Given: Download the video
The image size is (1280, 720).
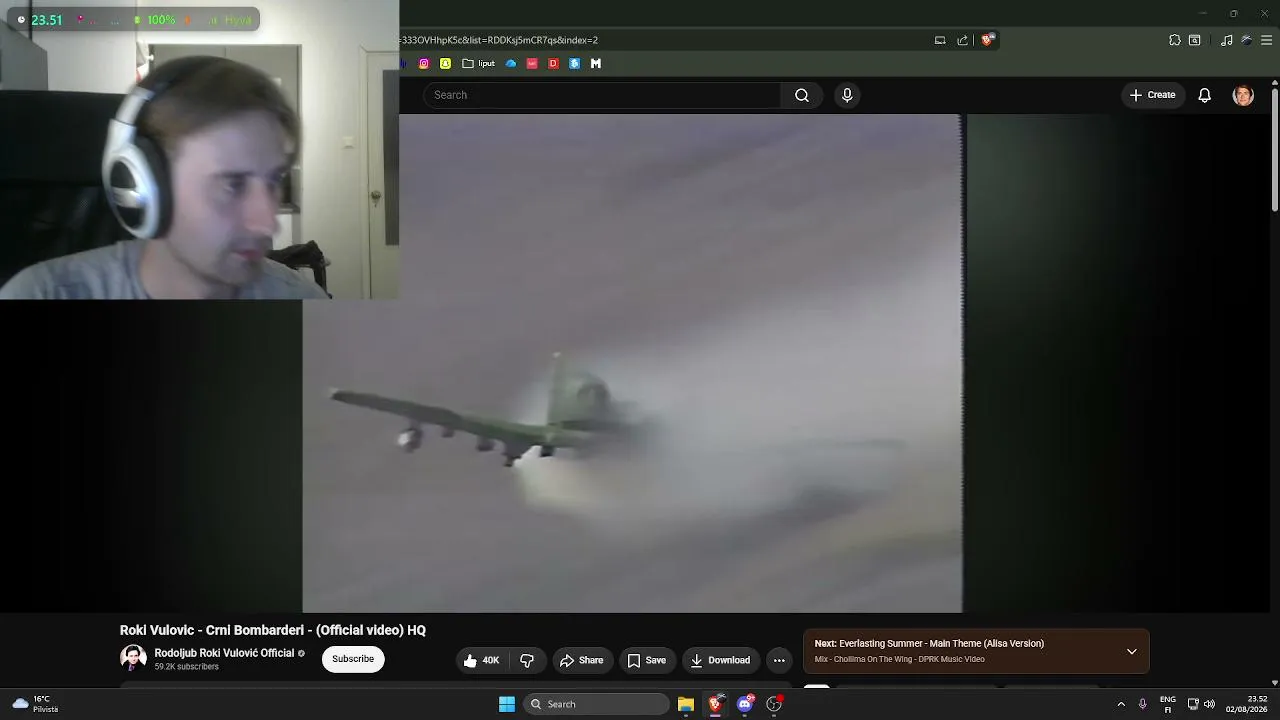Looking at the screenshot, I should (720, 660).
